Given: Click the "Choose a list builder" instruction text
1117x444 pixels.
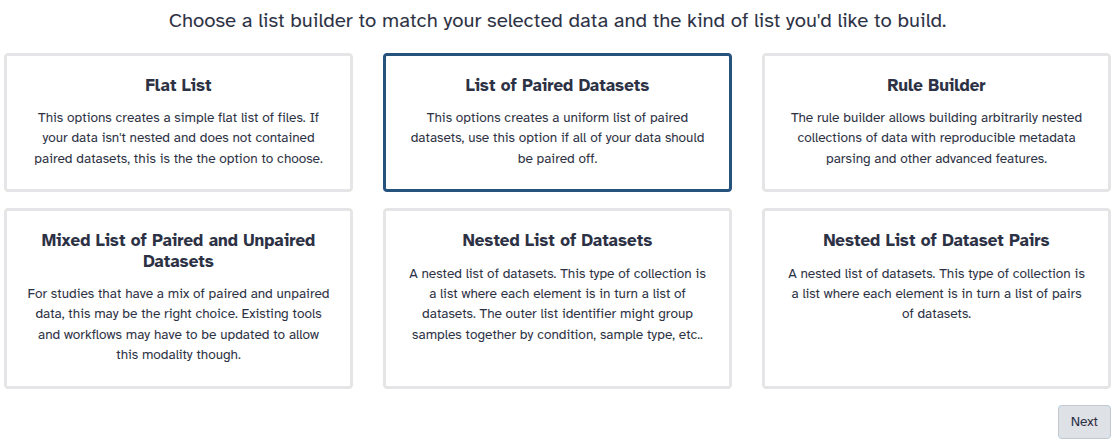Looking at the screenshot, I should pos(557,21).
